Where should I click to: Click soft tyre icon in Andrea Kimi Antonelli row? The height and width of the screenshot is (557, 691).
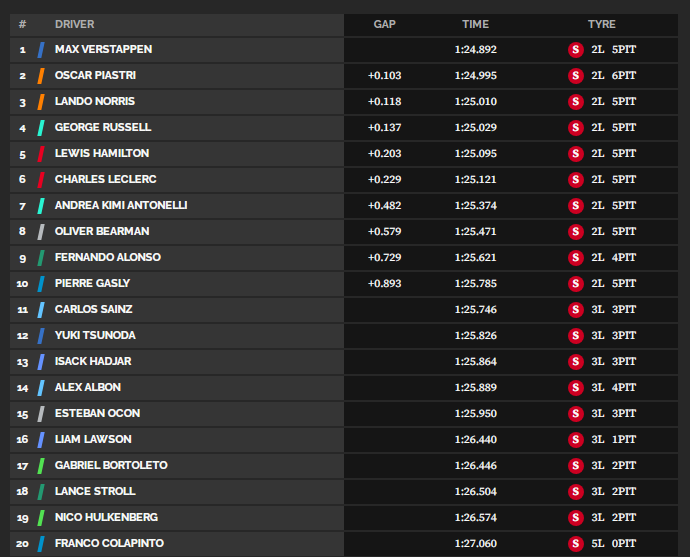(x=576, y=206)
